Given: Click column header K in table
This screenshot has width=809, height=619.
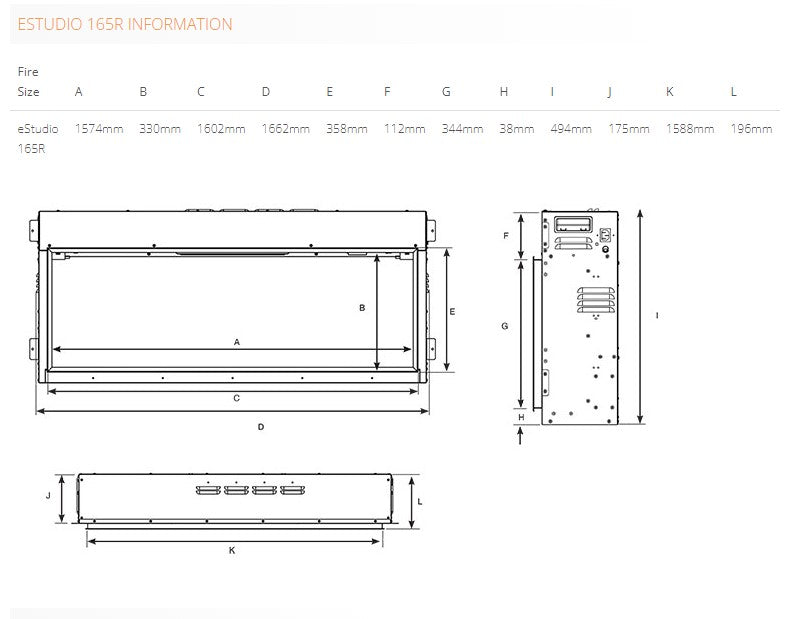Looking at the screenshot, I should [x=670, y=92].
